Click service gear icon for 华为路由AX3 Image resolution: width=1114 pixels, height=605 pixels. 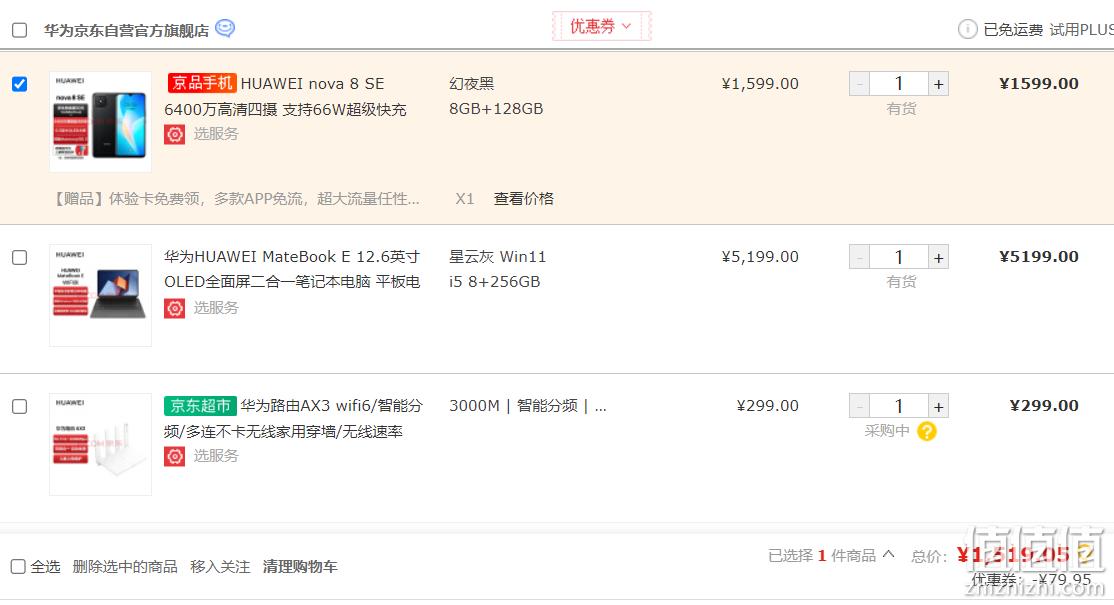click(x=175, y=457)
